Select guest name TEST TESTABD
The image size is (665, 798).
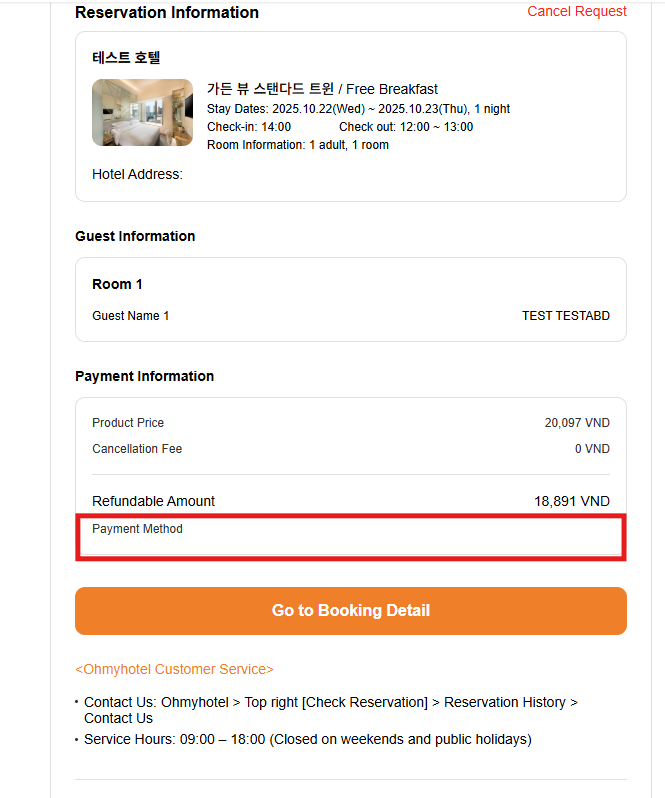click(x=565, y=316)
